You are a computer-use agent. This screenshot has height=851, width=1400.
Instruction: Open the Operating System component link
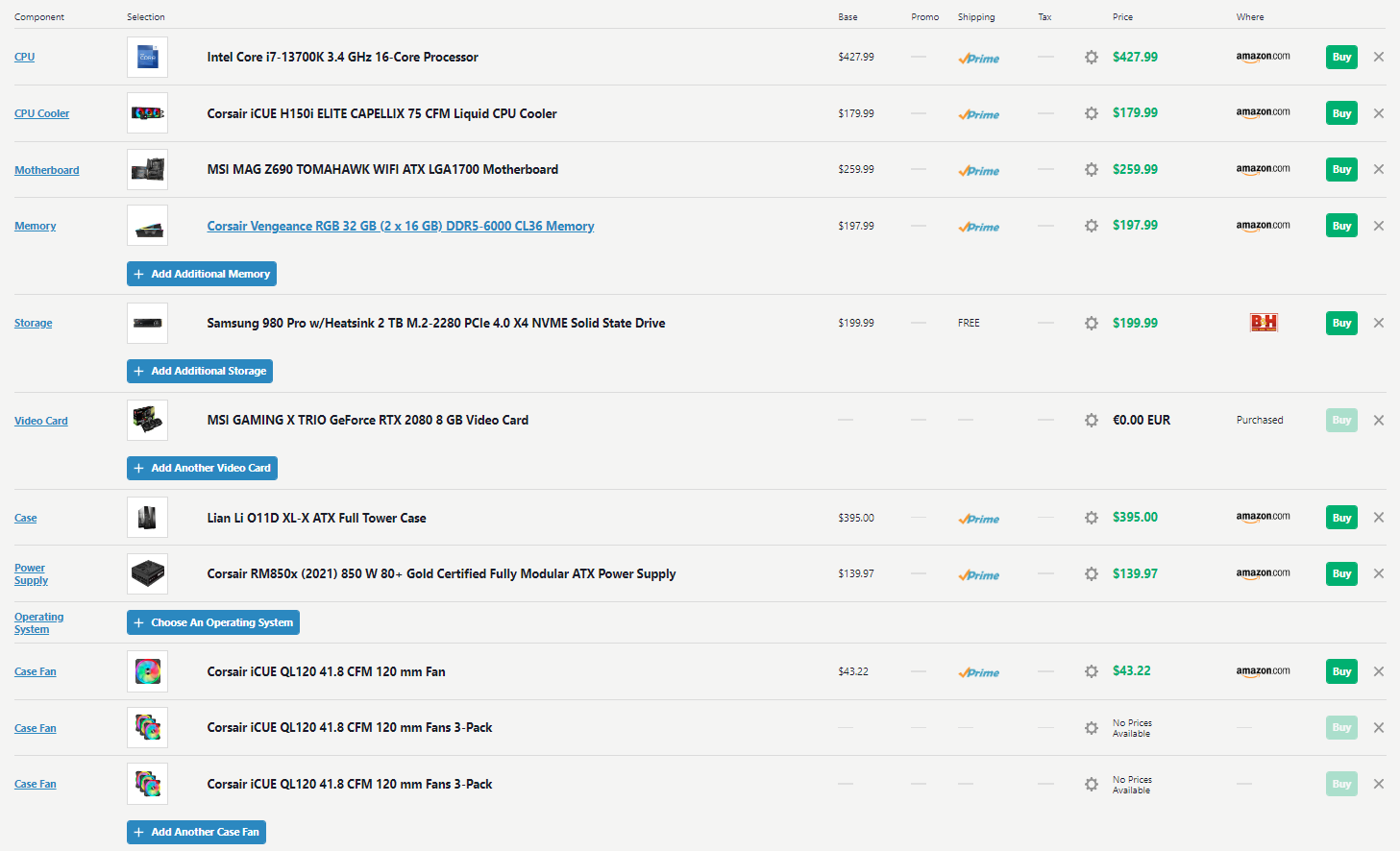point(38,623)
